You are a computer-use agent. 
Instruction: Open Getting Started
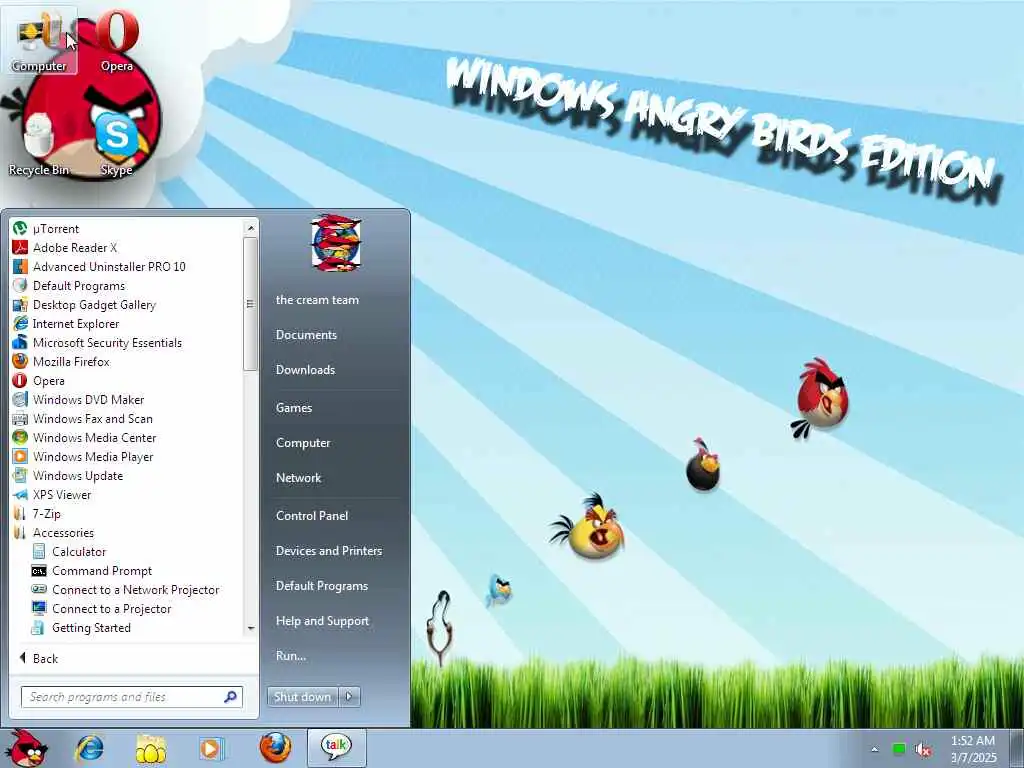pyautogui.click(x=81, y=627)
